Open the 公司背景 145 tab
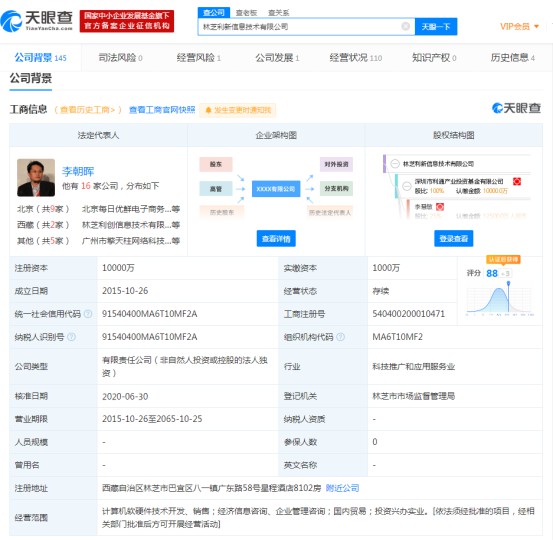 coord(41,57)
